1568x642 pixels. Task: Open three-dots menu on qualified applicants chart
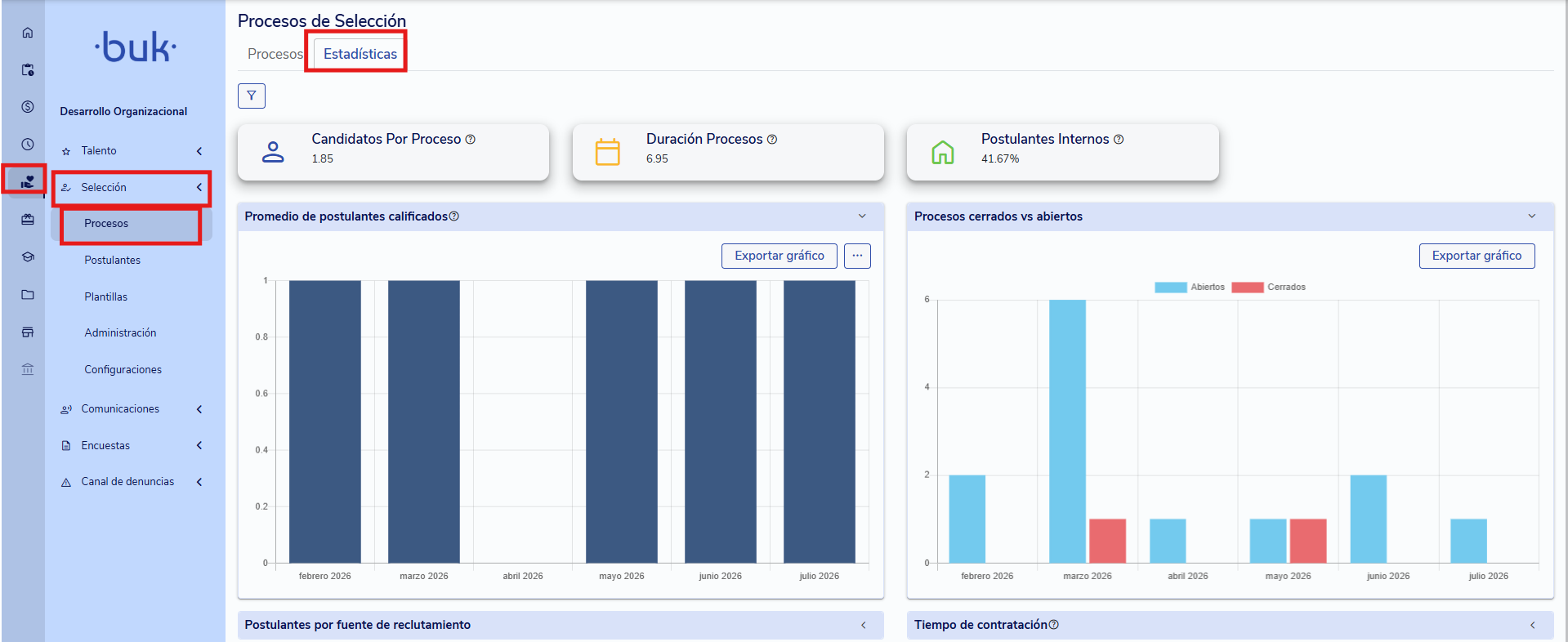857,256
